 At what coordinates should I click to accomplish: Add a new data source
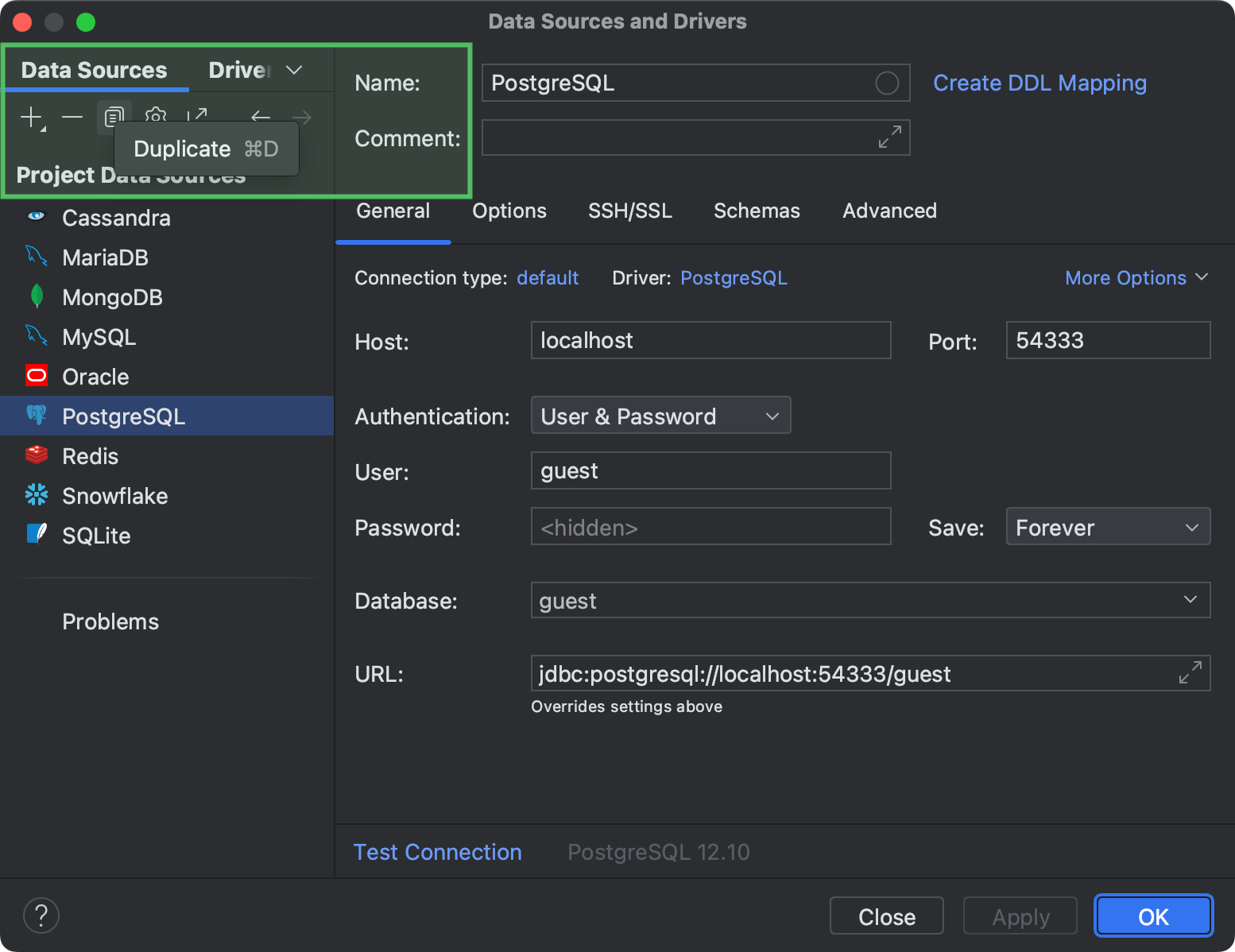[32, 117]
